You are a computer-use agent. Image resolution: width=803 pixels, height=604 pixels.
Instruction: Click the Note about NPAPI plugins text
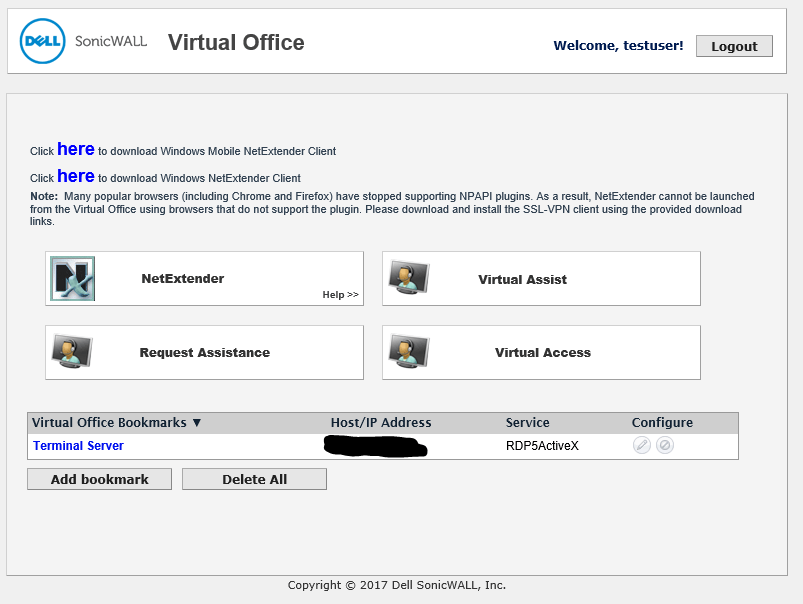[x=392, y=209]
